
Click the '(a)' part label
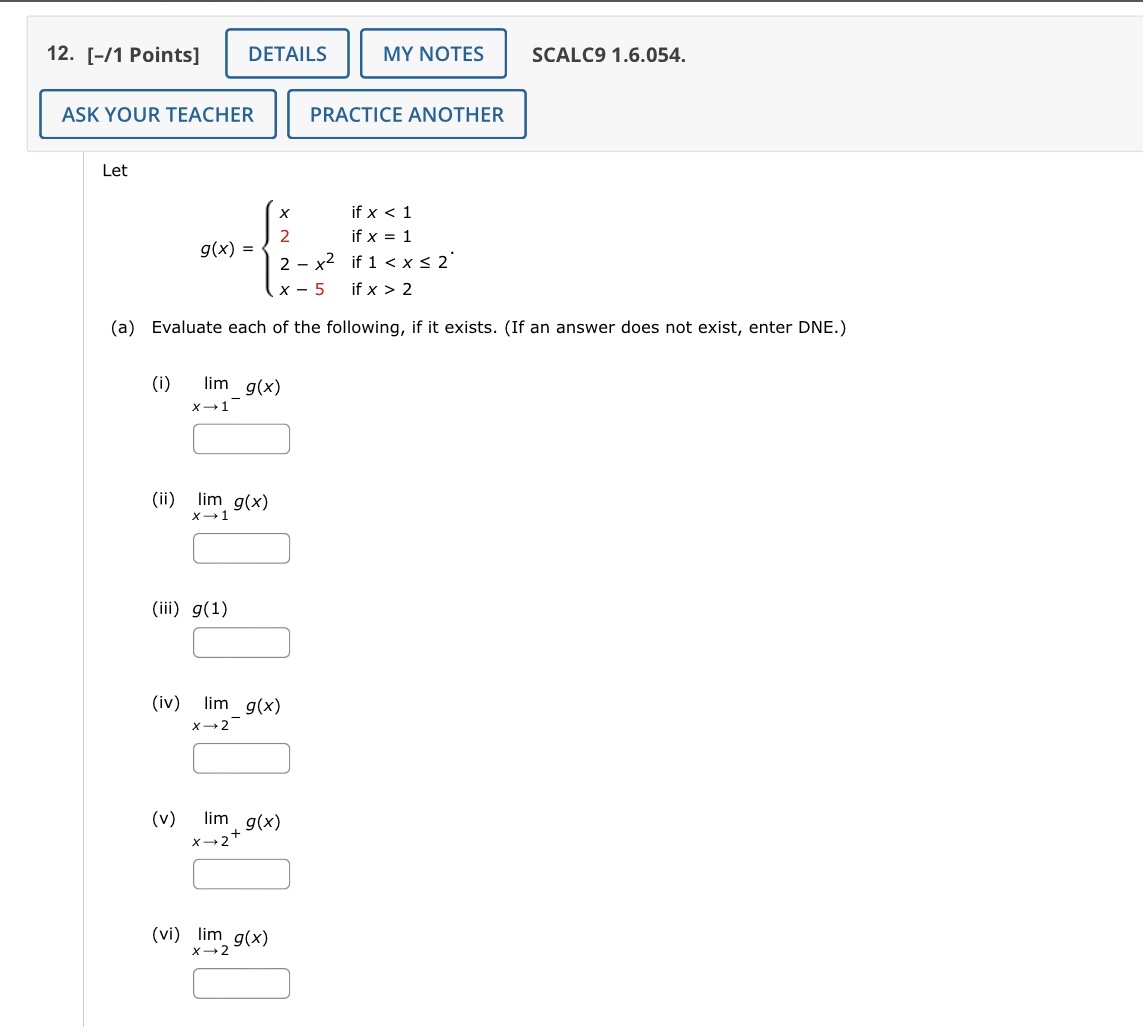pyautogui.click(x=122, y=327)
